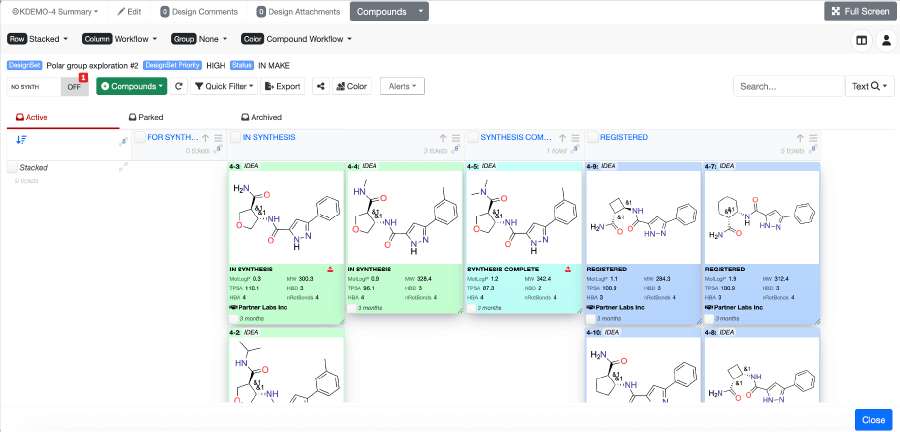Click the red alert icon on card 4-5
900x432 pixels.
569,269
